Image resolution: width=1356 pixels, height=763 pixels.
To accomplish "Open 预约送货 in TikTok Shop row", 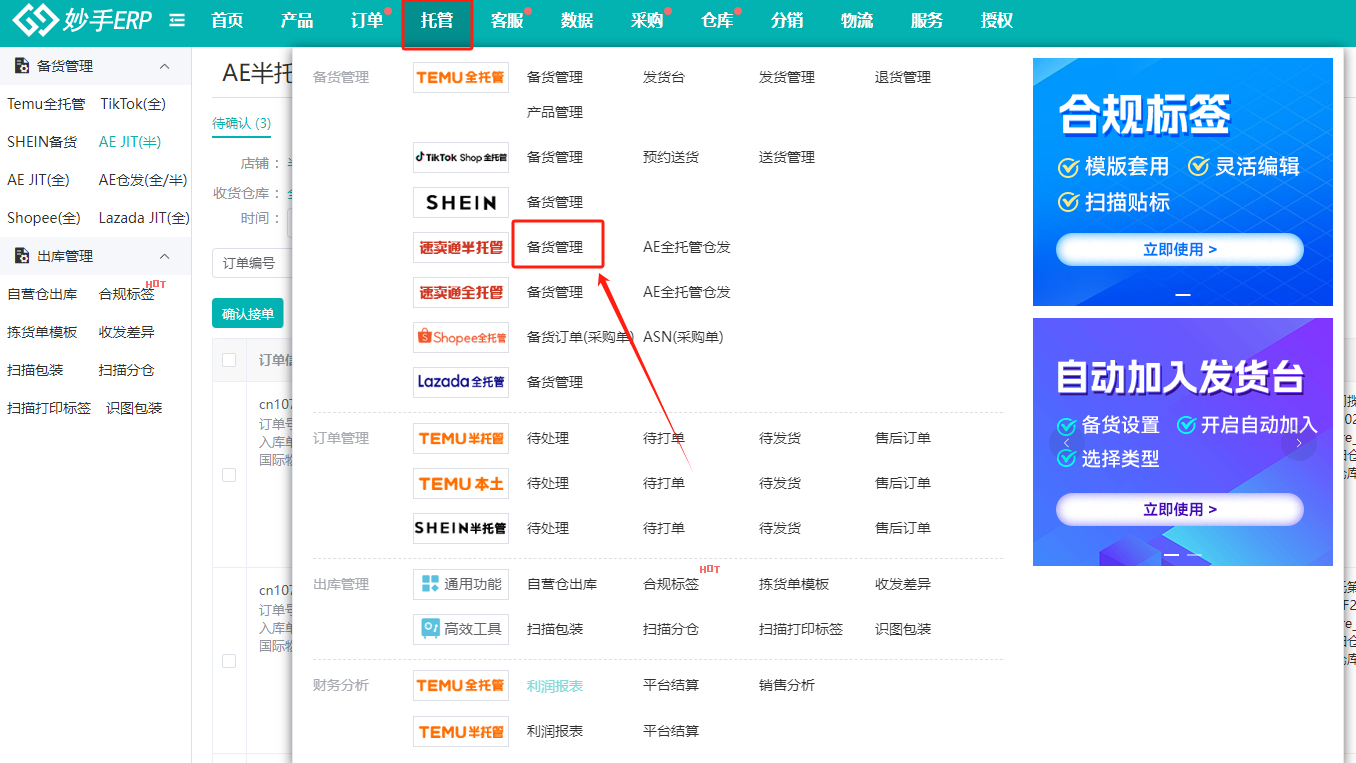I will [x=671, y=157].
